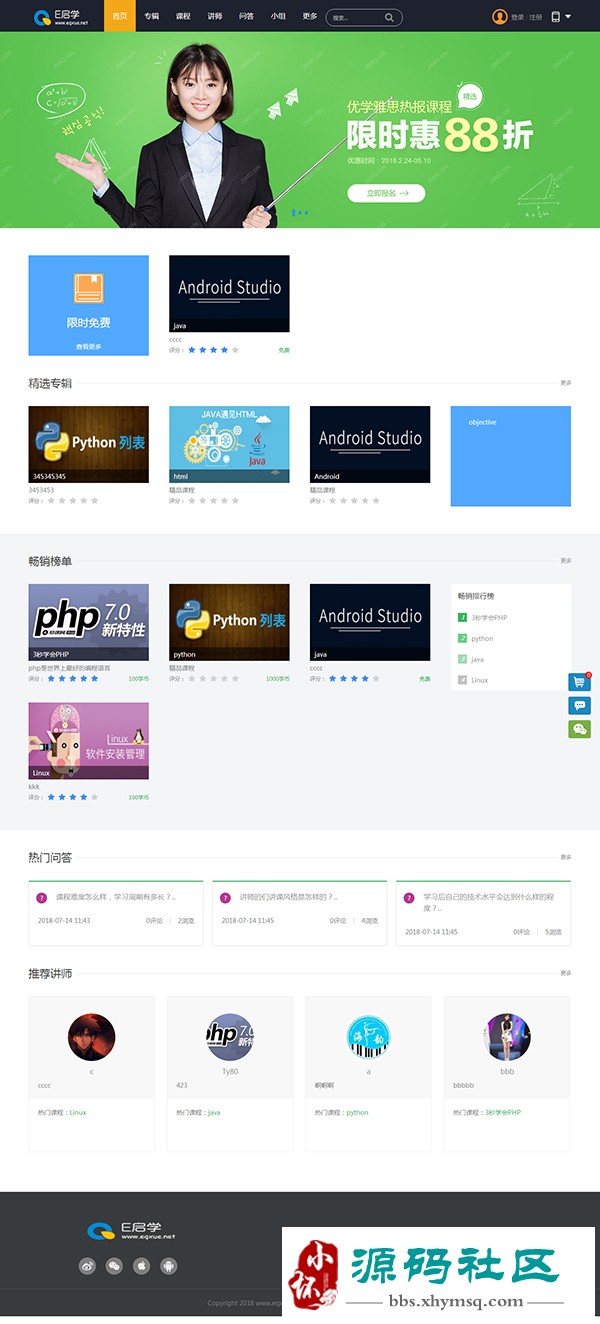Screen dimensions: 600x1324
Task: Open the floating chat message icon
Action: (x=579, y=705)
